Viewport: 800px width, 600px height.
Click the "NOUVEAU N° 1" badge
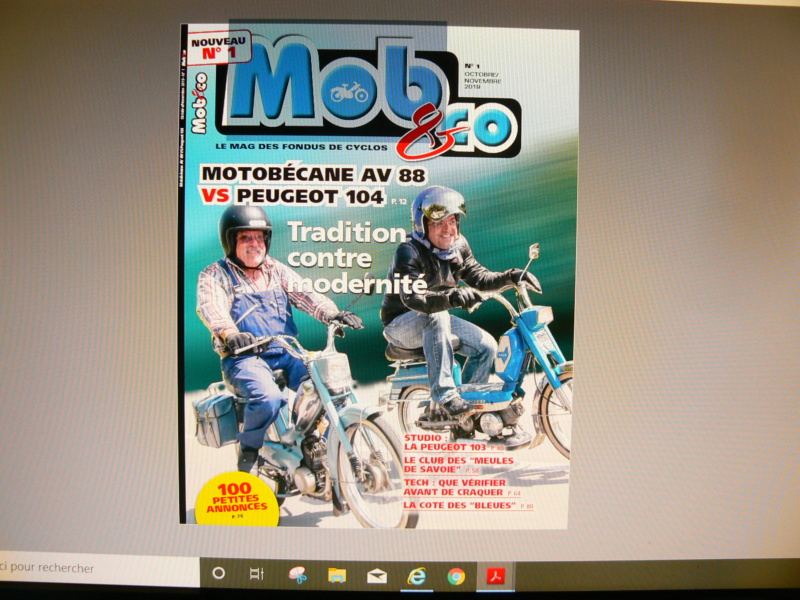coord(218,47)
